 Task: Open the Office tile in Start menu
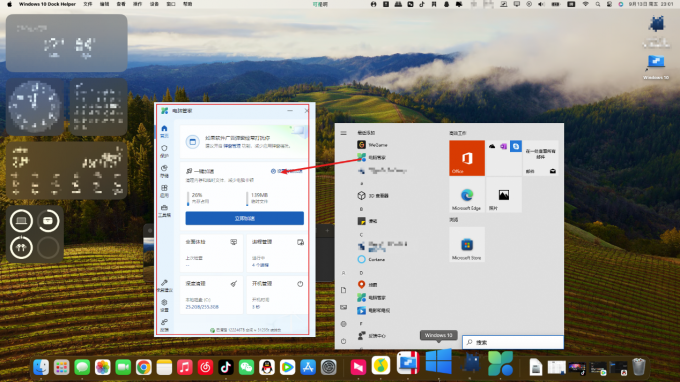tap(467, 158)
